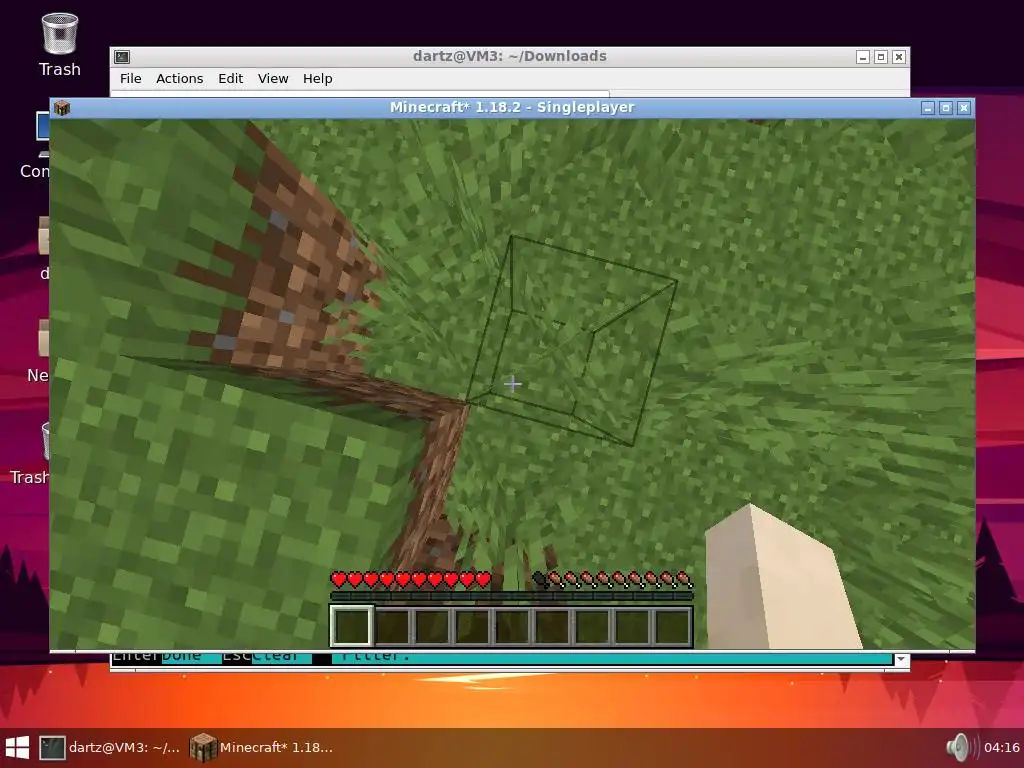Click the 04:16 clock in tray
Viewport: 1024px width, 768px height.
[x=1001, y=748]
